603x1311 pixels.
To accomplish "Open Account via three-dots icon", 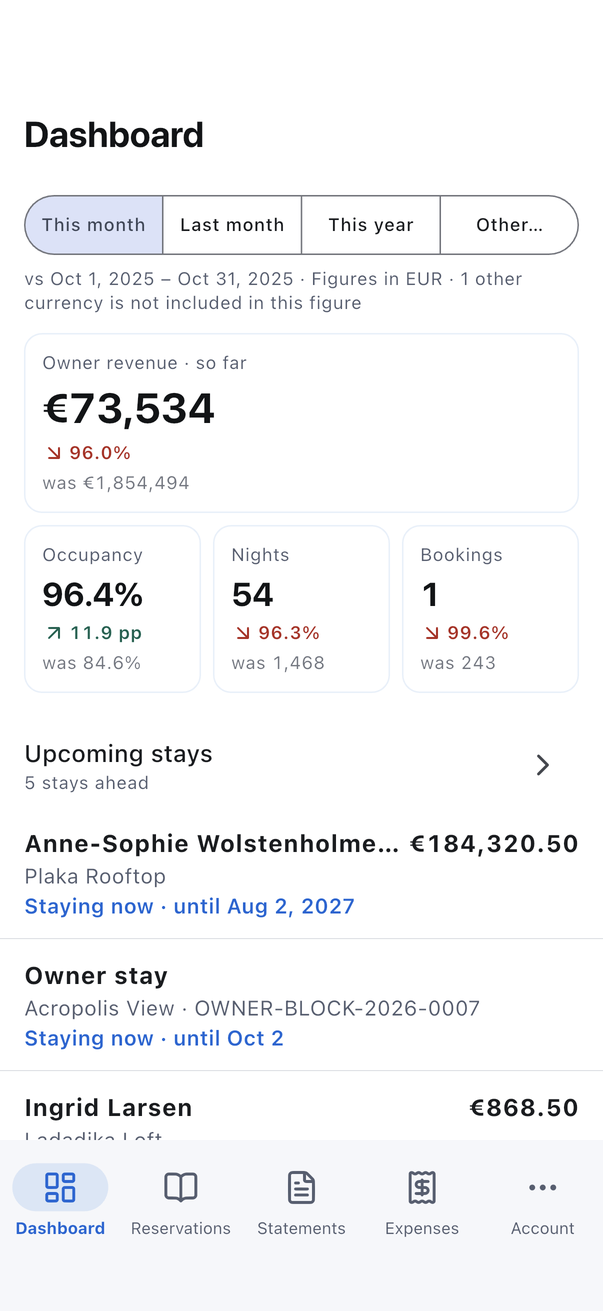I will (543, 1187).
